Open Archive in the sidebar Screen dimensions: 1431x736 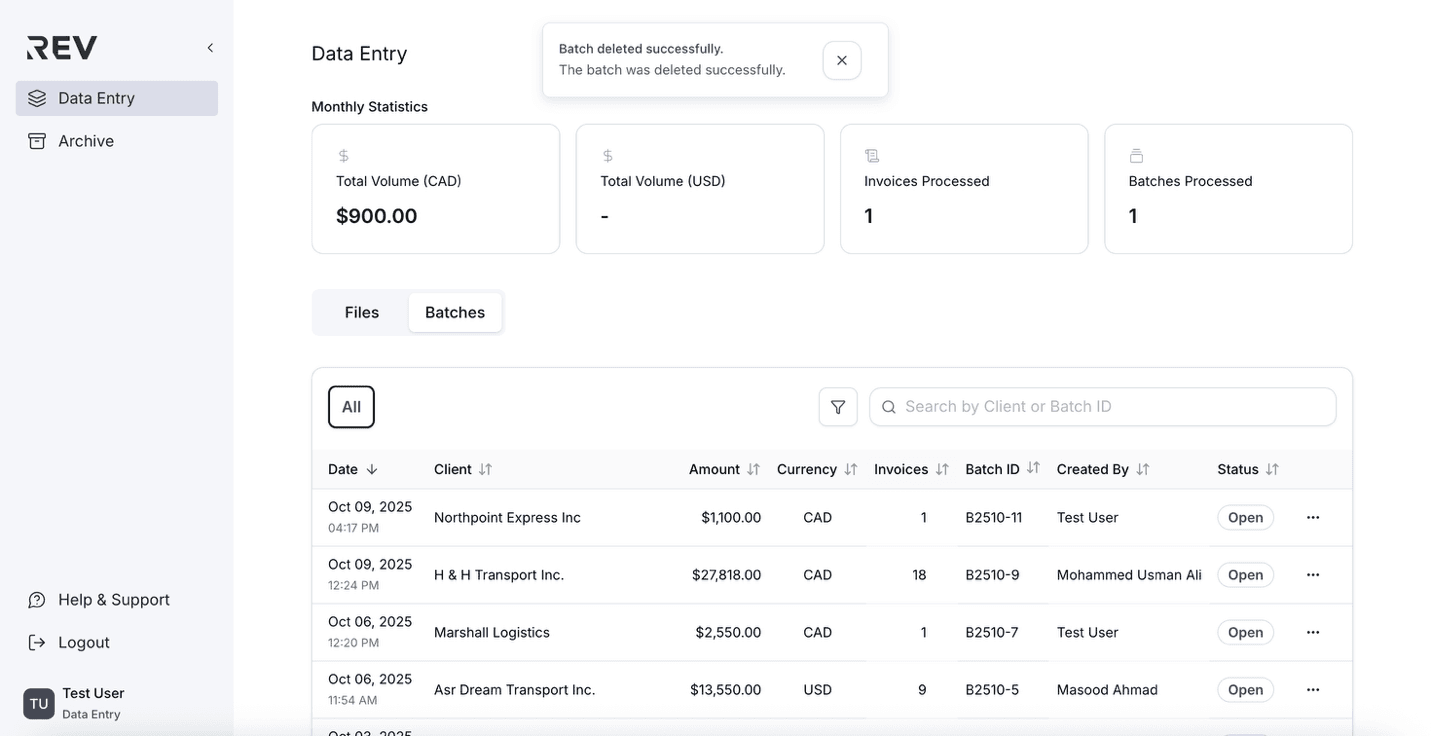click(86, 141)
